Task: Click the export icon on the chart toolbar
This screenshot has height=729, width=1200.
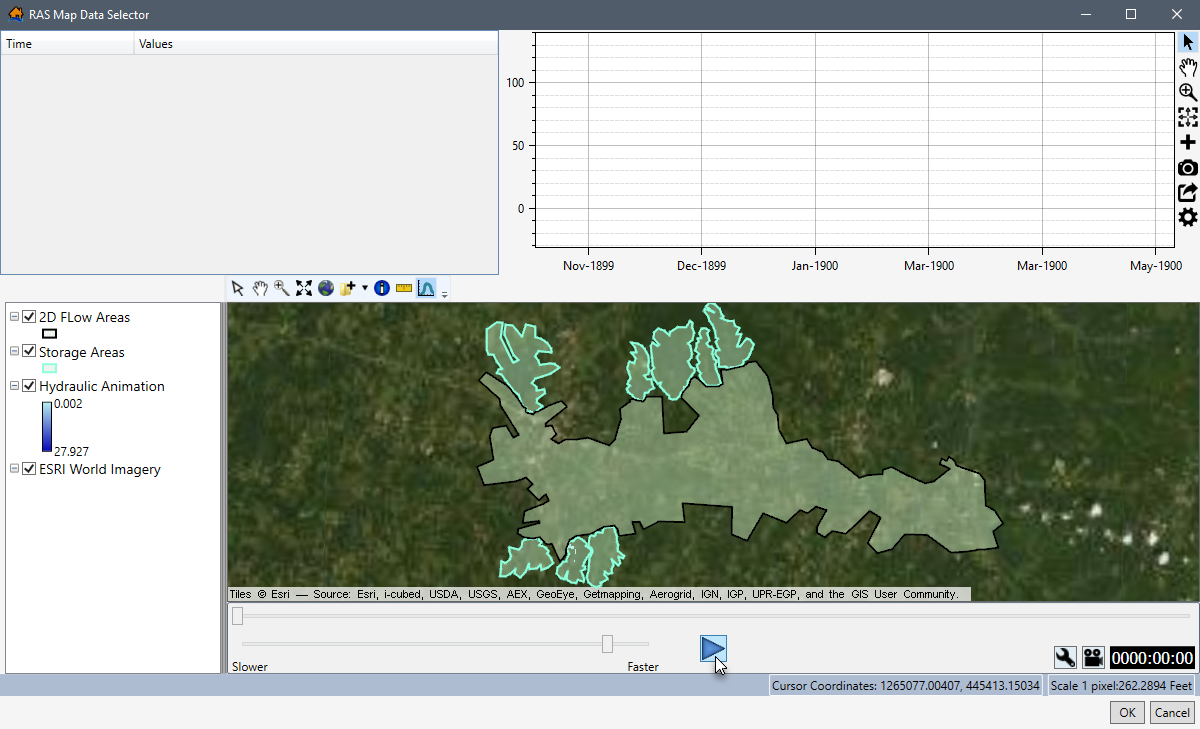Action: point(1187,191)
